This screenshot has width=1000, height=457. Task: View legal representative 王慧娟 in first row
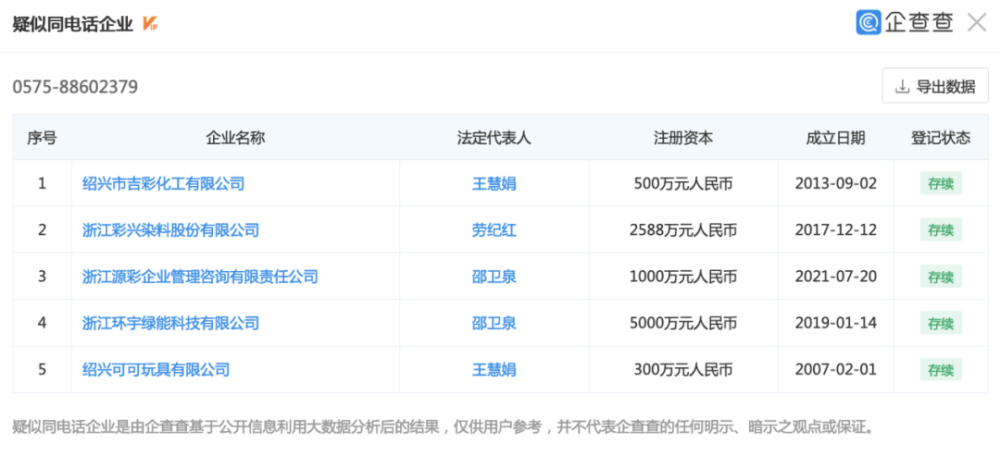coord(494,184)
